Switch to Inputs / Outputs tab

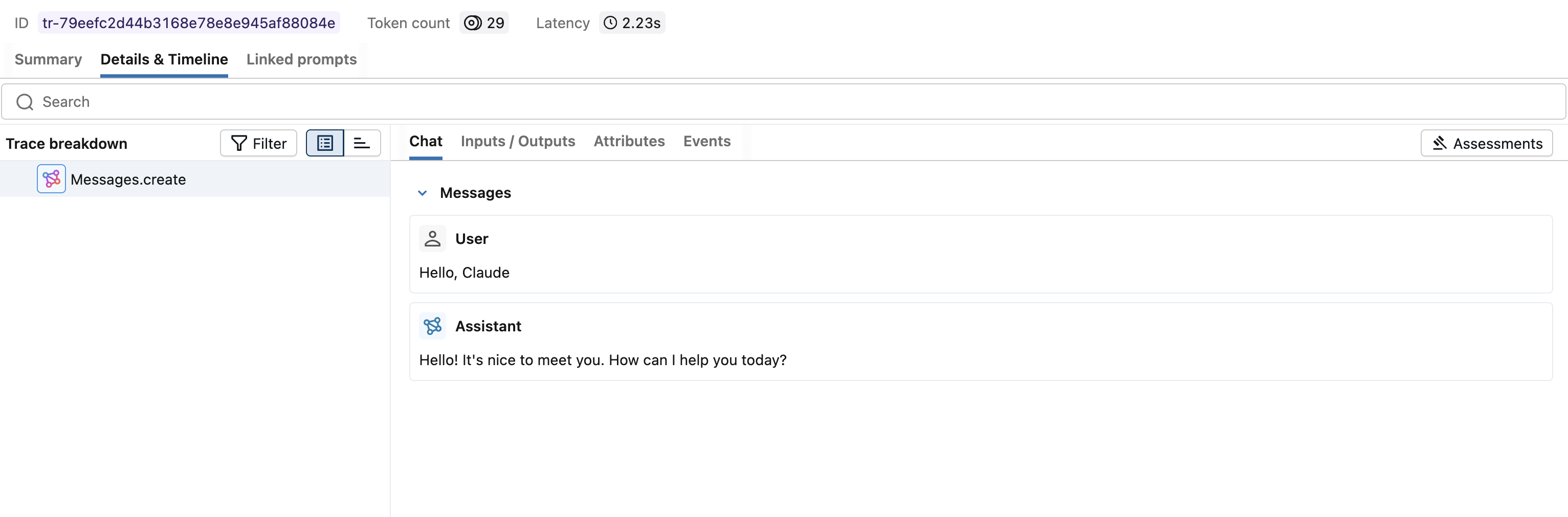517,141
